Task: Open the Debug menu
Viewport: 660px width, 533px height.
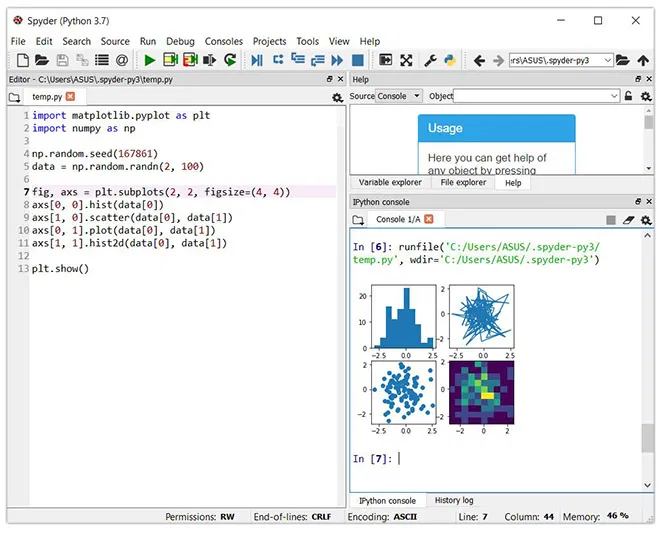Action: (180, 41)
